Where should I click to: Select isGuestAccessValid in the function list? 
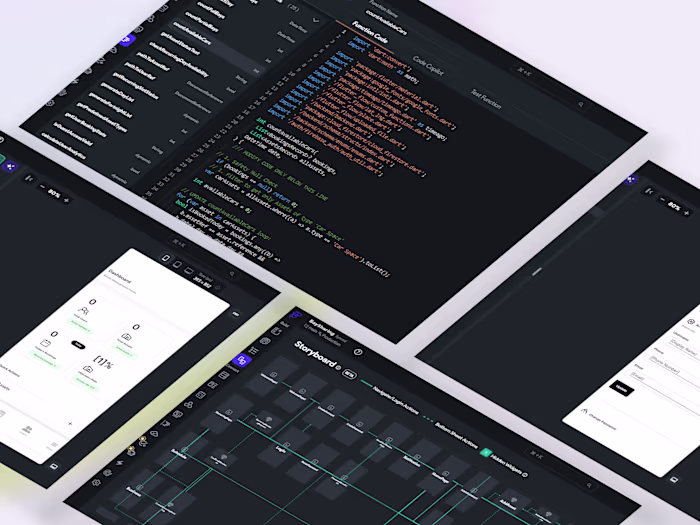[x=73, y=133]
